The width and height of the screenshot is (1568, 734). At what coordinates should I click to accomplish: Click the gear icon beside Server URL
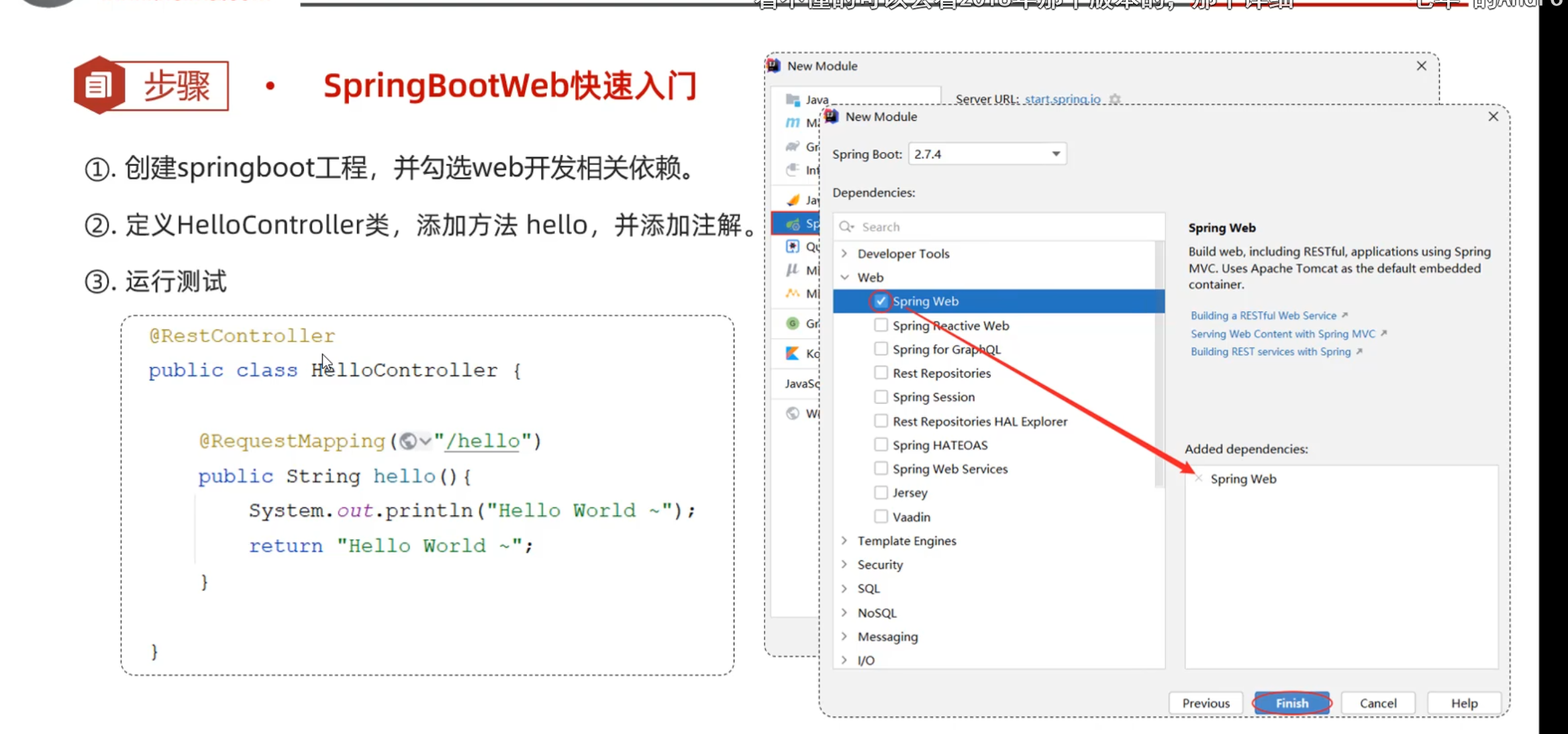click(1115, 99)
